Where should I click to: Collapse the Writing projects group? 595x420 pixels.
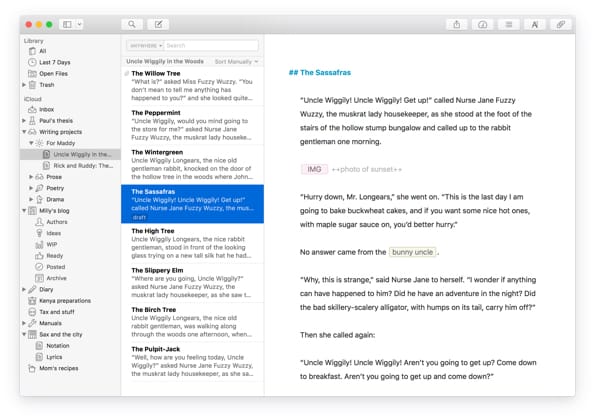click(x=24, y=132)
